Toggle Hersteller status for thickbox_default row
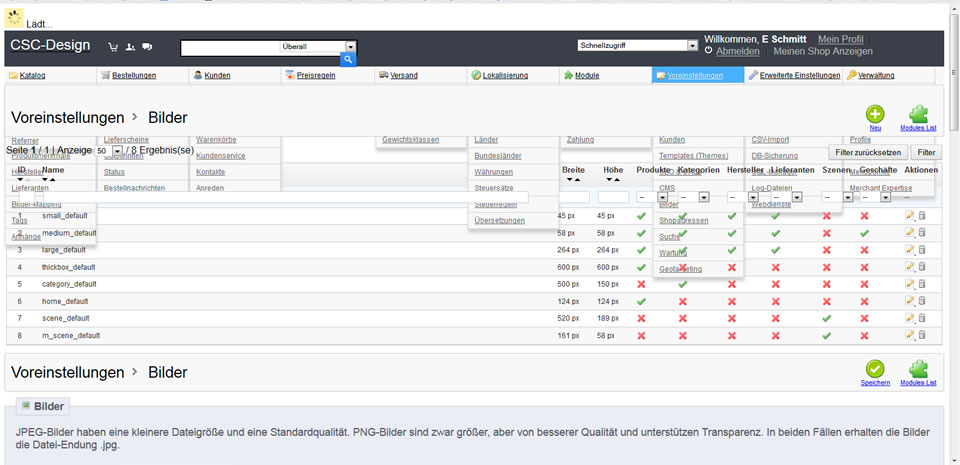960x465 pixels. pos(732,267)
